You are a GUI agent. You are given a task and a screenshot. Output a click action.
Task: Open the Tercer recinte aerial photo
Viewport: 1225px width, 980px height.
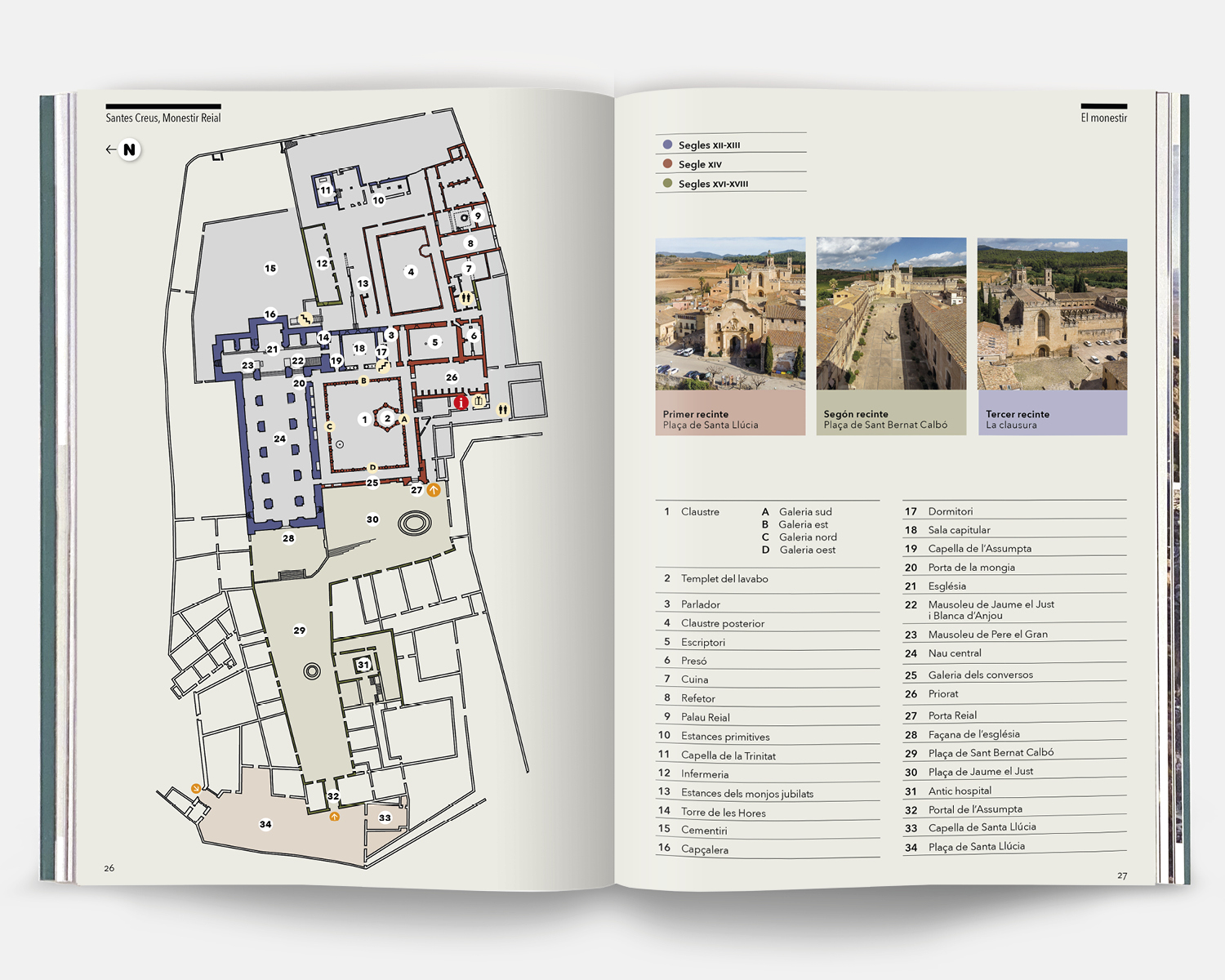tap(1052, 314)
